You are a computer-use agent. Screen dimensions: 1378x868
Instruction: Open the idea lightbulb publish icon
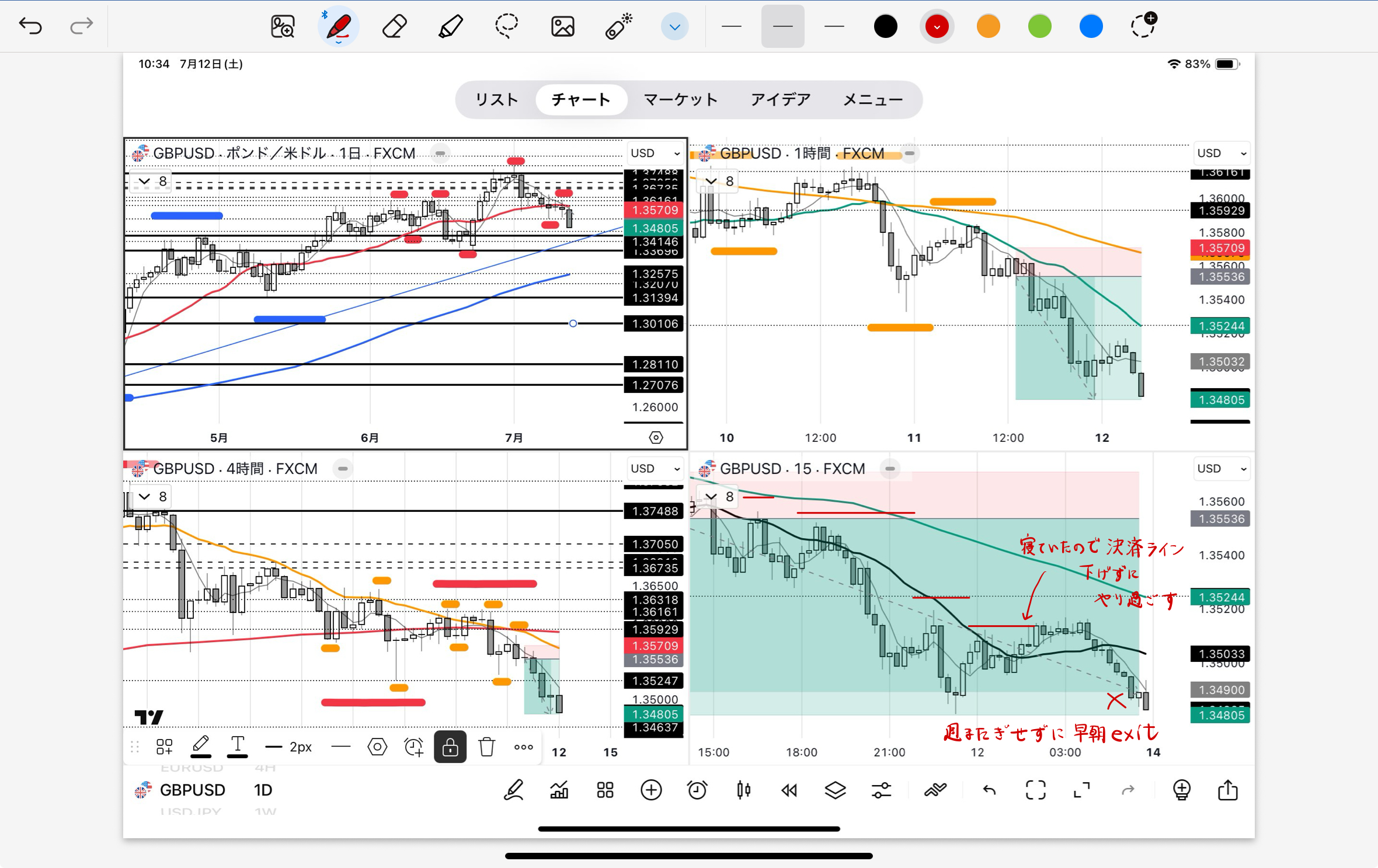(x=1182, y=790)
